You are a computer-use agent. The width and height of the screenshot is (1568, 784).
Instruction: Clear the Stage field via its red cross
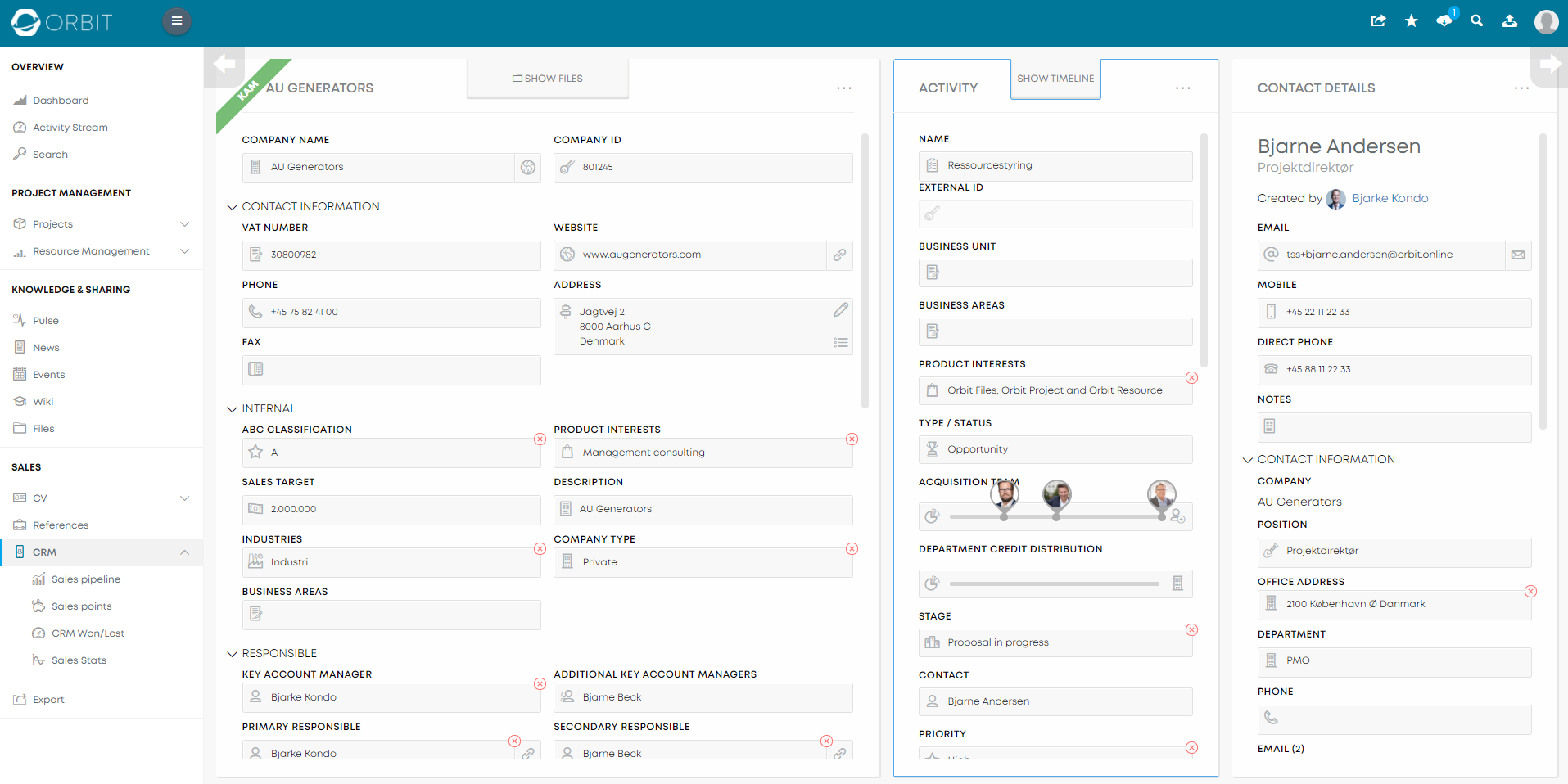click(1192, 630)
